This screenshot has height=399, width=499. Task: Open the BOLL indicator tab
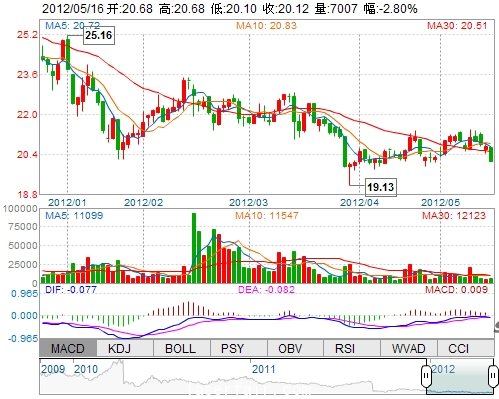(x=182, y=349)
